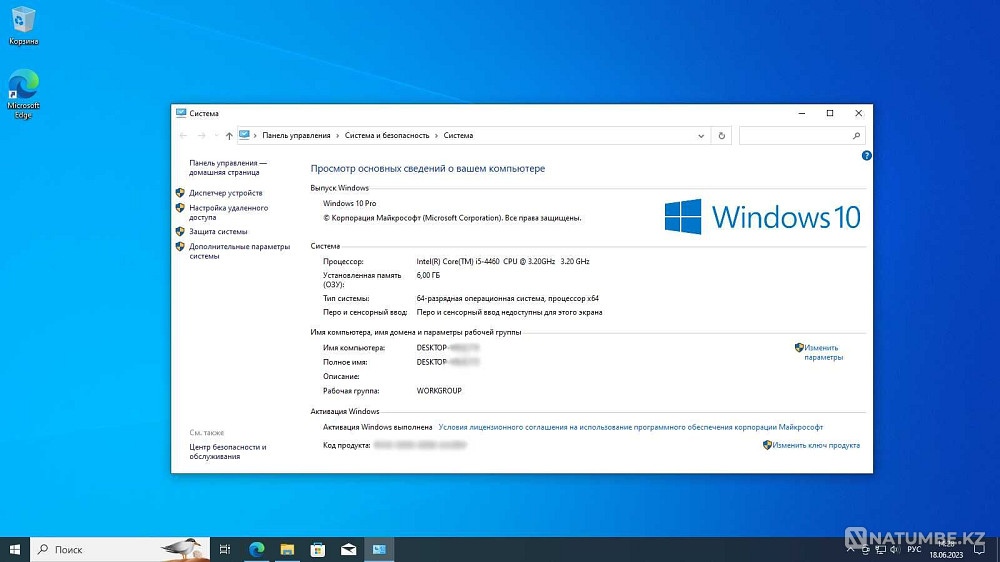1000x562 pixels.
Task: Select Панель управления breadcrumb
Action: coord(296,135)
